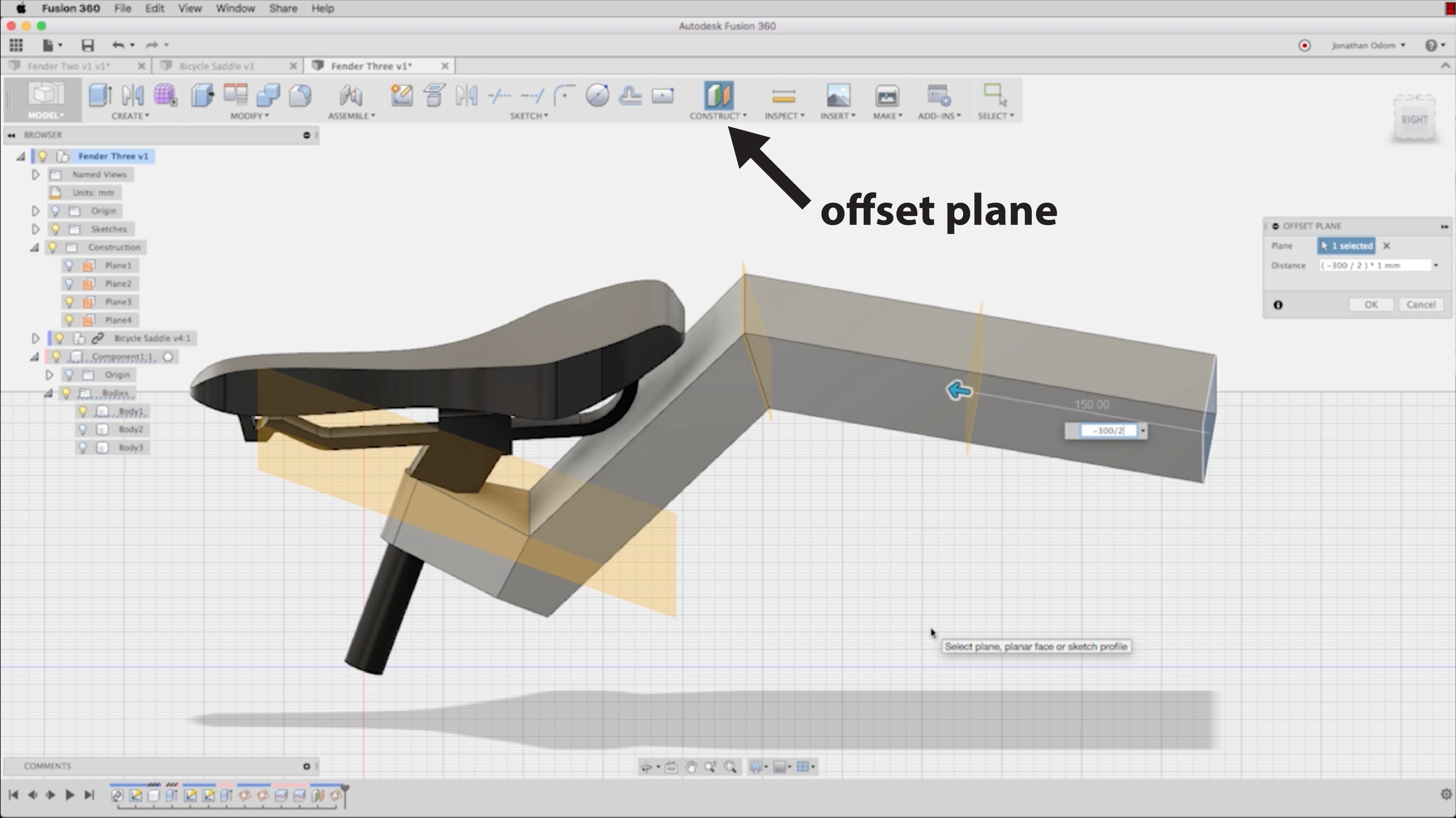The image size is (1456, 818).
Task: Toggle visibility bulb for Body2
Action: point(83,429)
